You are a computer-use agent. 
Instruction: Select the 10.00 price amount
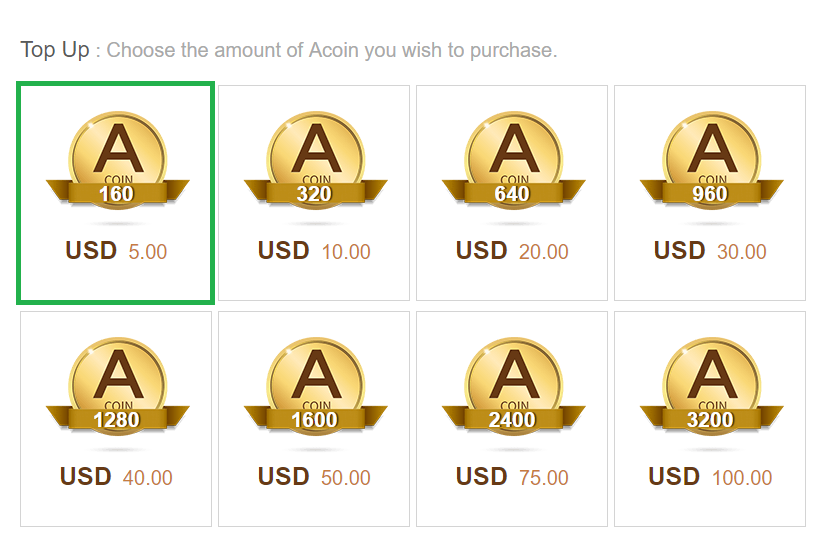[x=346, y=252]
